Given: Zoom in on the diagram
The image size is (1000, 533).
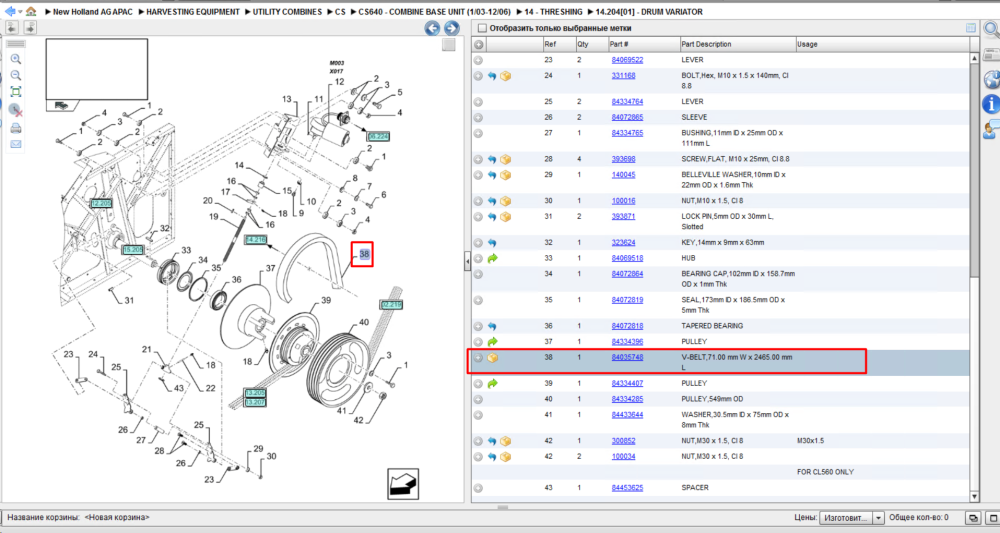Looking at the screenshot, I should click(16, 59).
